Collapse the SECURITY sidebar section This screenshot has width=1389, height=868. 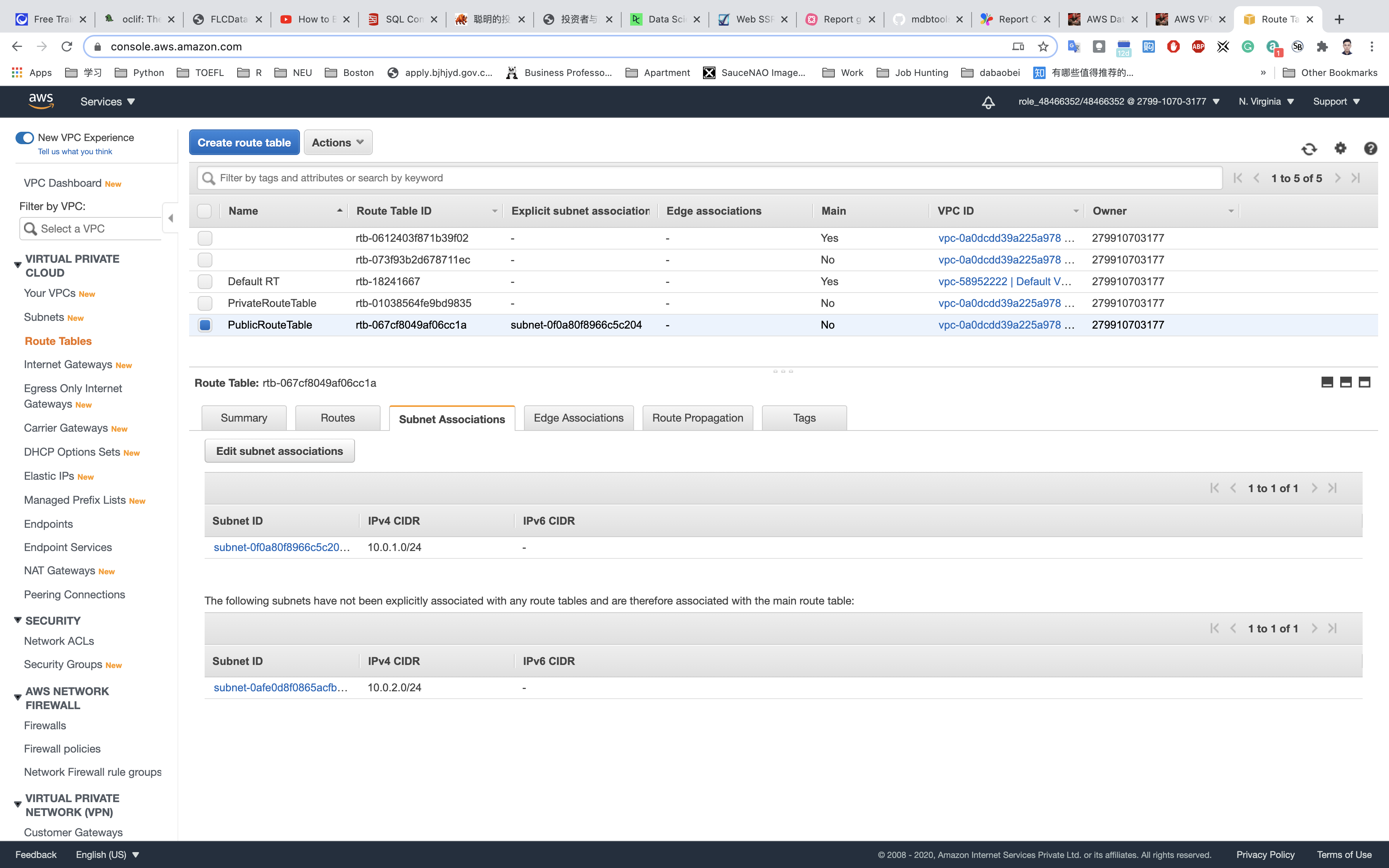(18, 620)
